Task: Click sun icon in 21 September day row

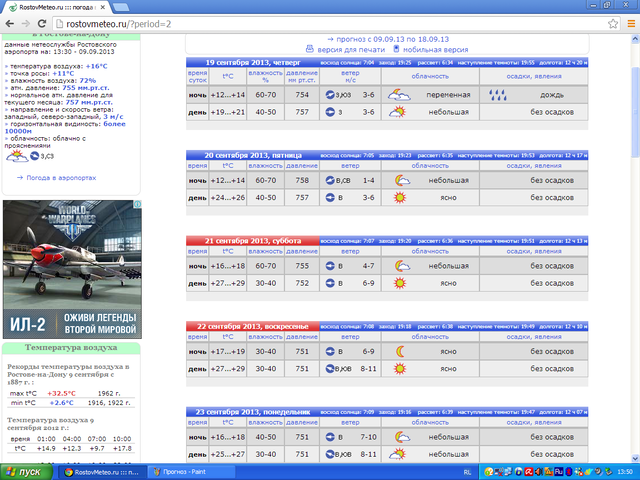Action: (400, 283)
